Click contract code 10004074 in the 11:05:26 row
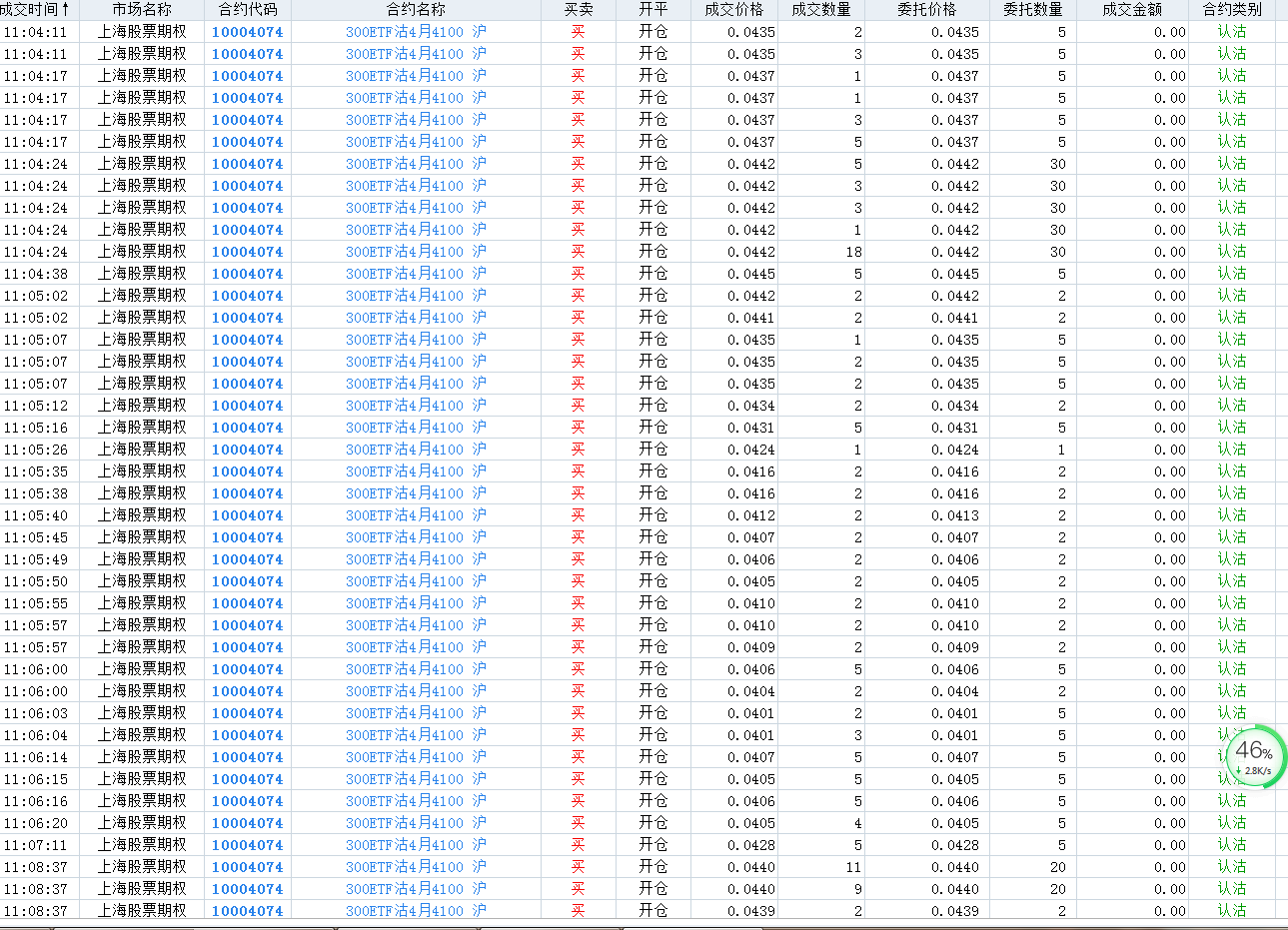The image size is (1288, 930). [248, 450]
